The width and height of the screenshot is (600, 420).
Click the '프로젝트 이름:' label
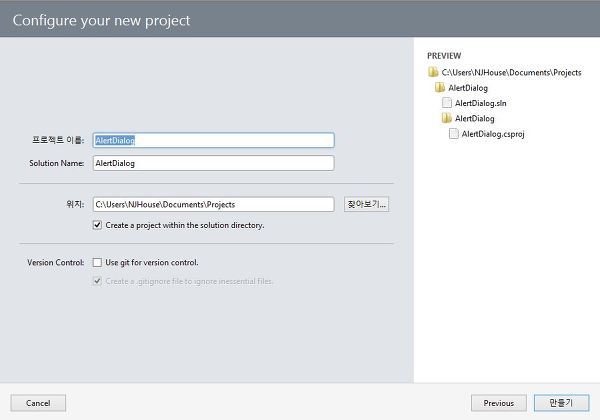click(58, 140)
